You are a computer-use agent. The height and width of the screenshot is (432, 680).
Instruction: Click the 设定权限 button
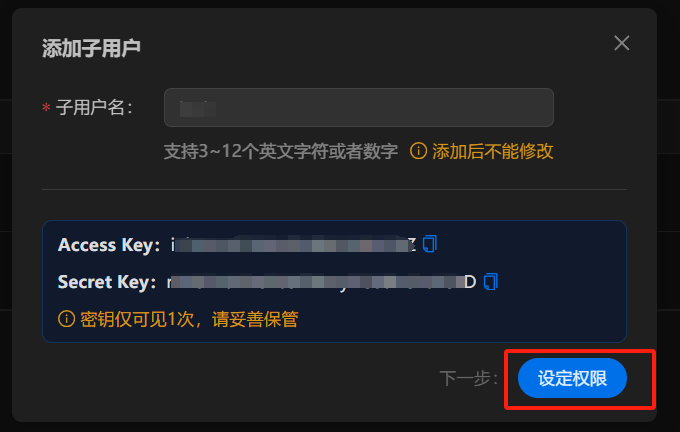click(x=572, y=378)
